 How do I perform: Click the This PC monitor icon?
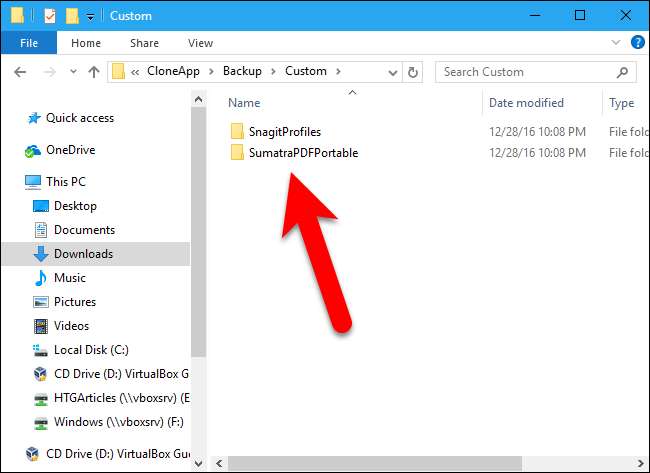pyautogui.click(x=33, y=182)
